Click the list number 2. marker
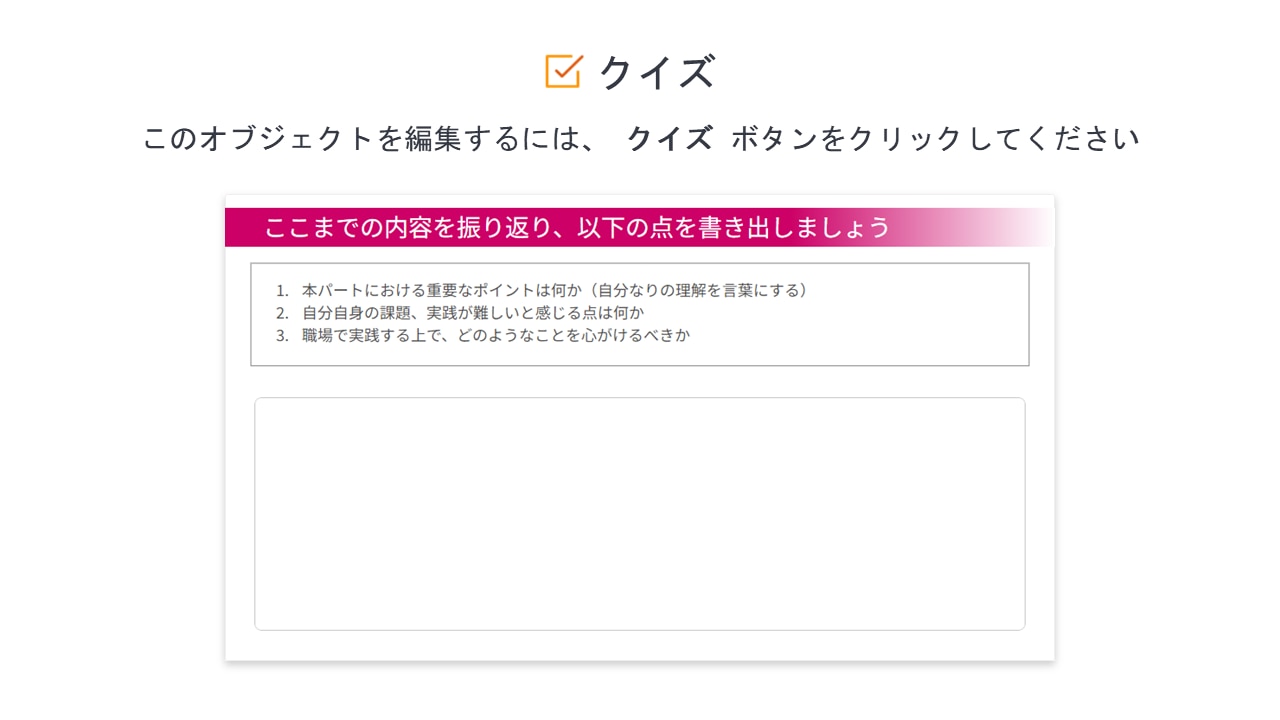The height and width of the screenshot is (720, 1280). coord(282,313)
